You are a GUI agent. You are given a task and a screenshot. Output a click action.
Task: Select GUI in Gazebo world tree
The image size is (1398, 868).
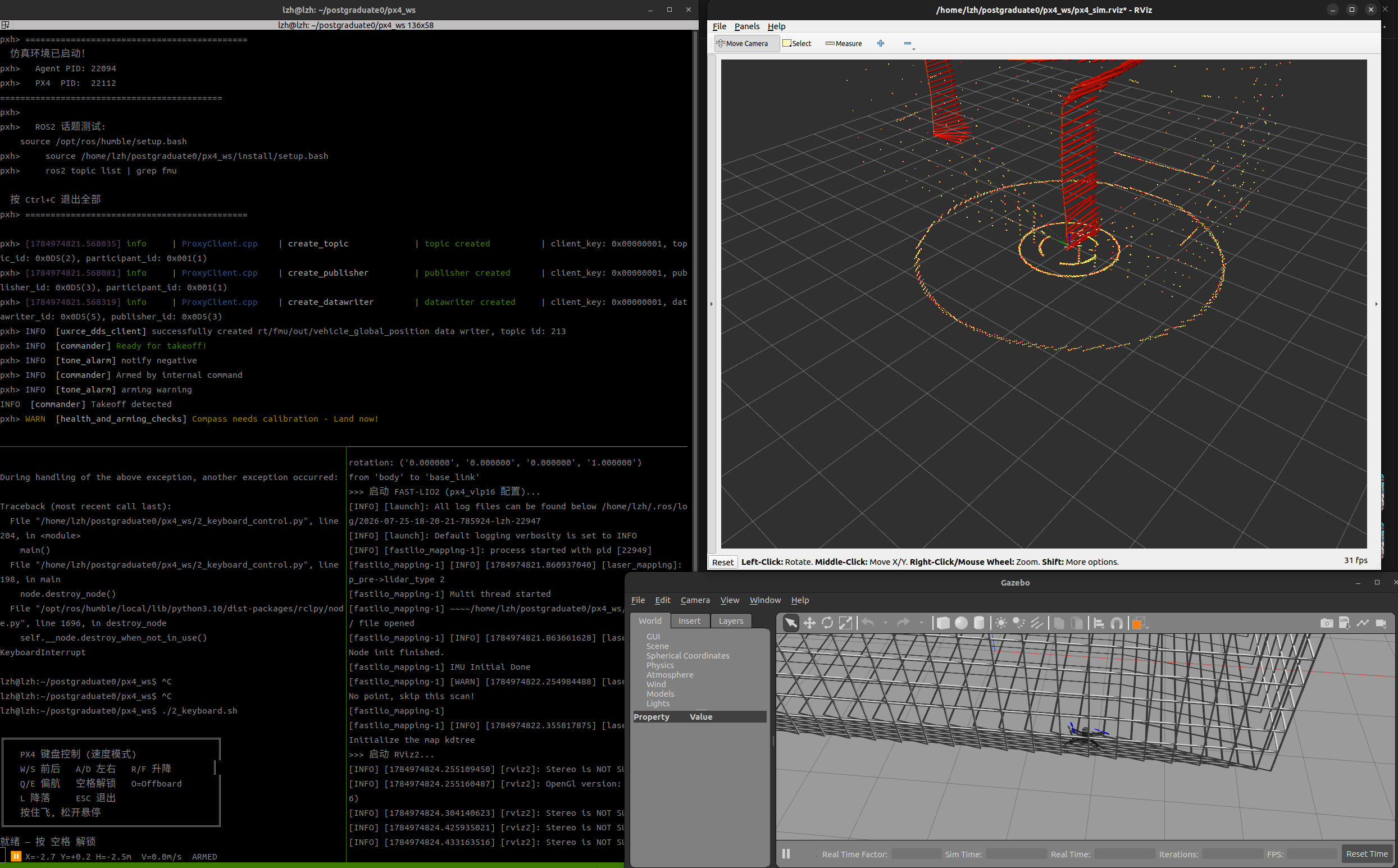(x=653, y=637)
